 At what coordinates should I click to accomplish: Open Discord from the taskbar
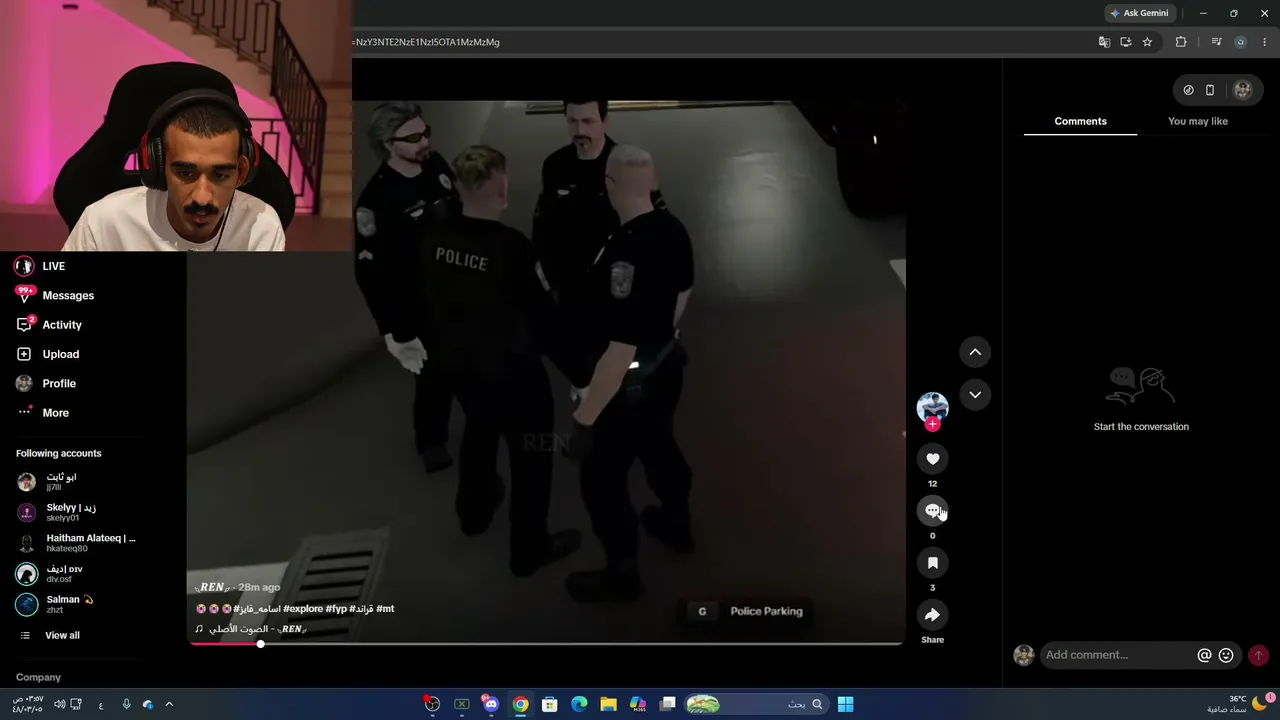click(x=490, y=704)
